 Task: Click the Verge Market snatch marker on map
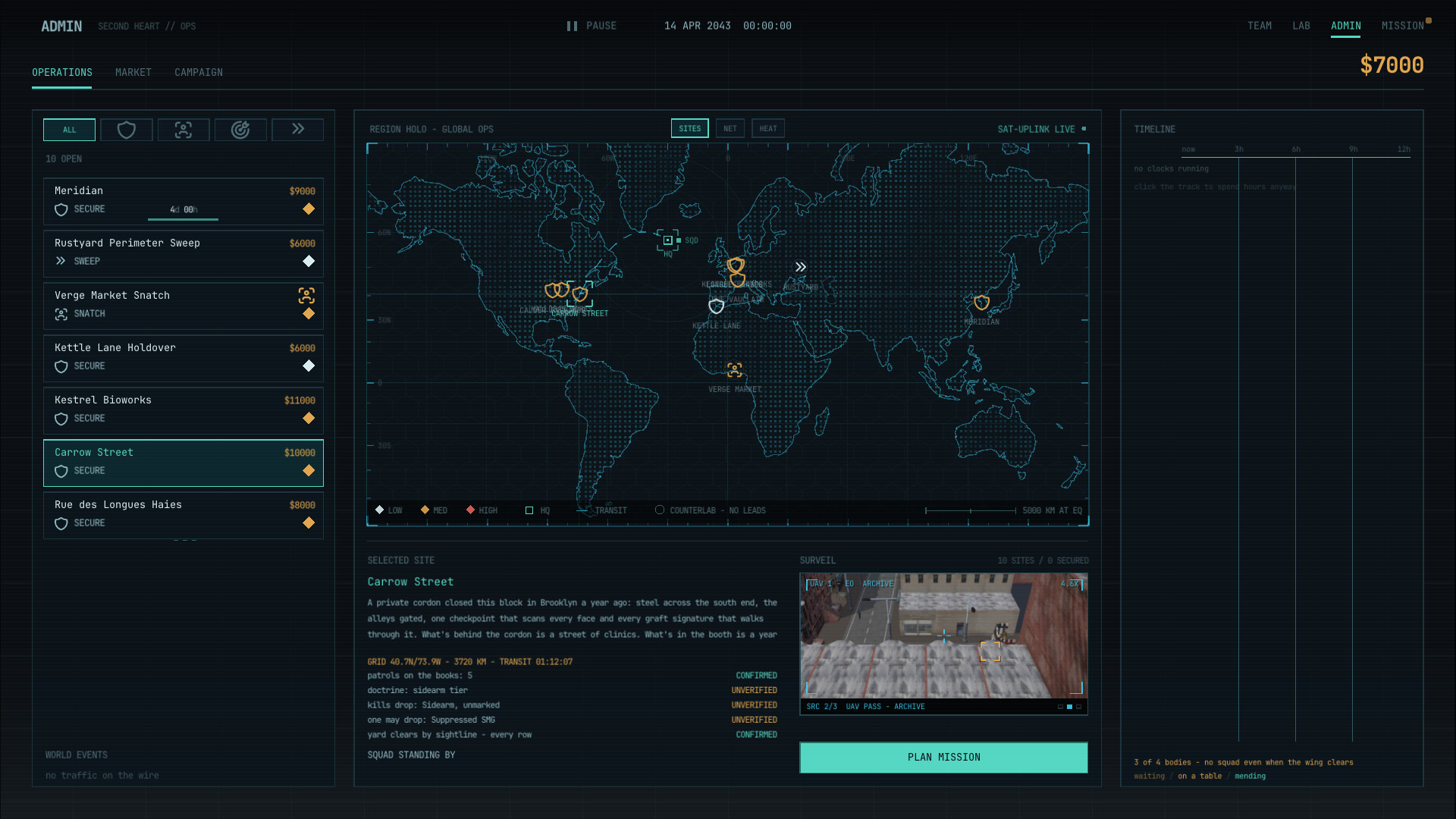click(734, 370)
